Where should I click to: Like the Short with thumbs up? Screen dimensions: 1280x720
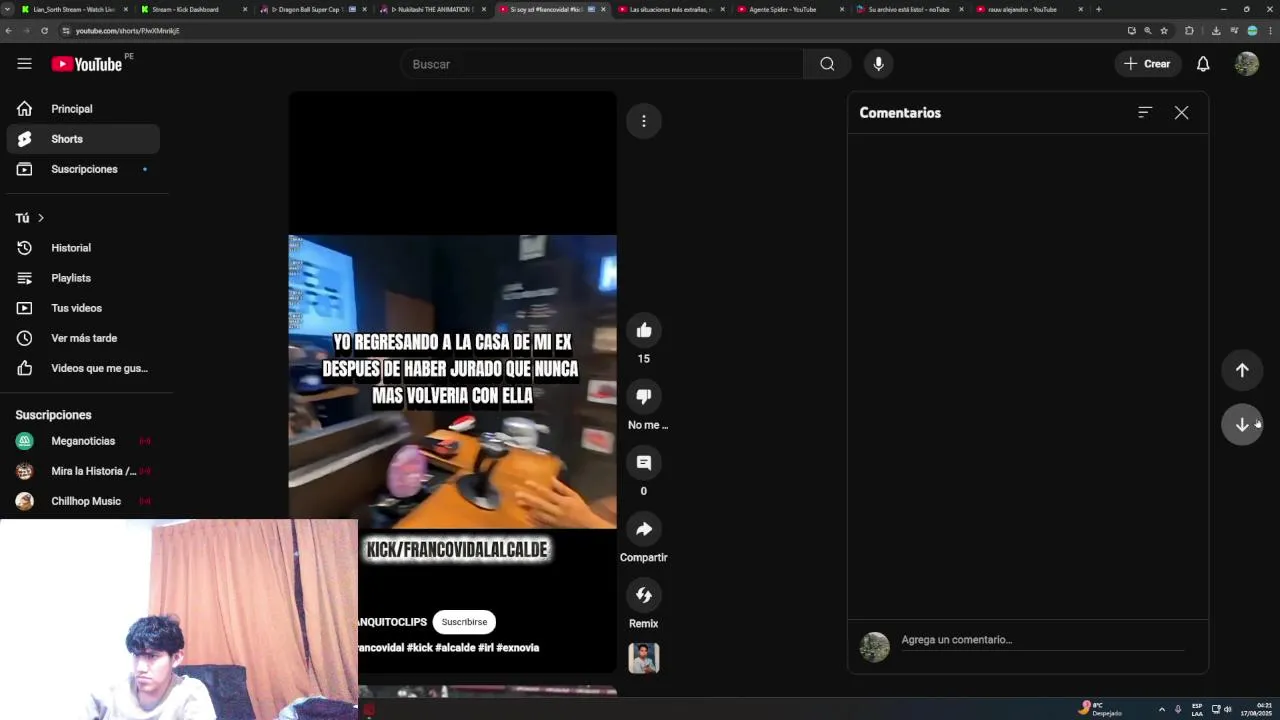(644, 330)
